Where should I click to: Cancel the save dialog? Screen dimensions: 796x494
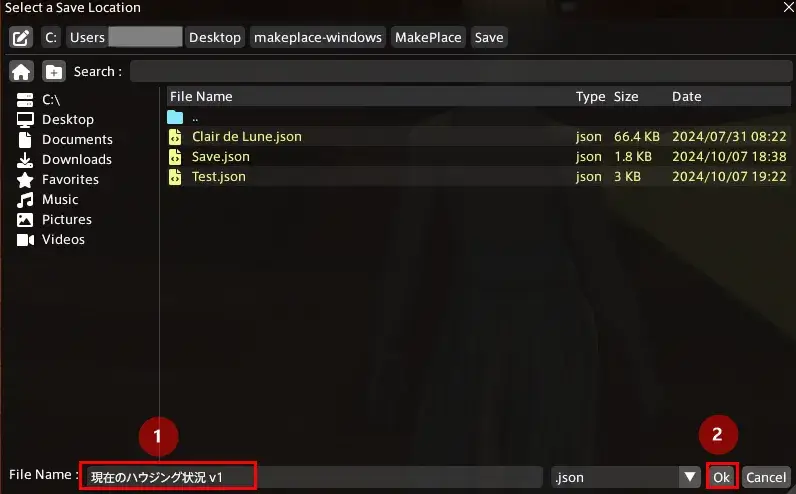(766, 477)
